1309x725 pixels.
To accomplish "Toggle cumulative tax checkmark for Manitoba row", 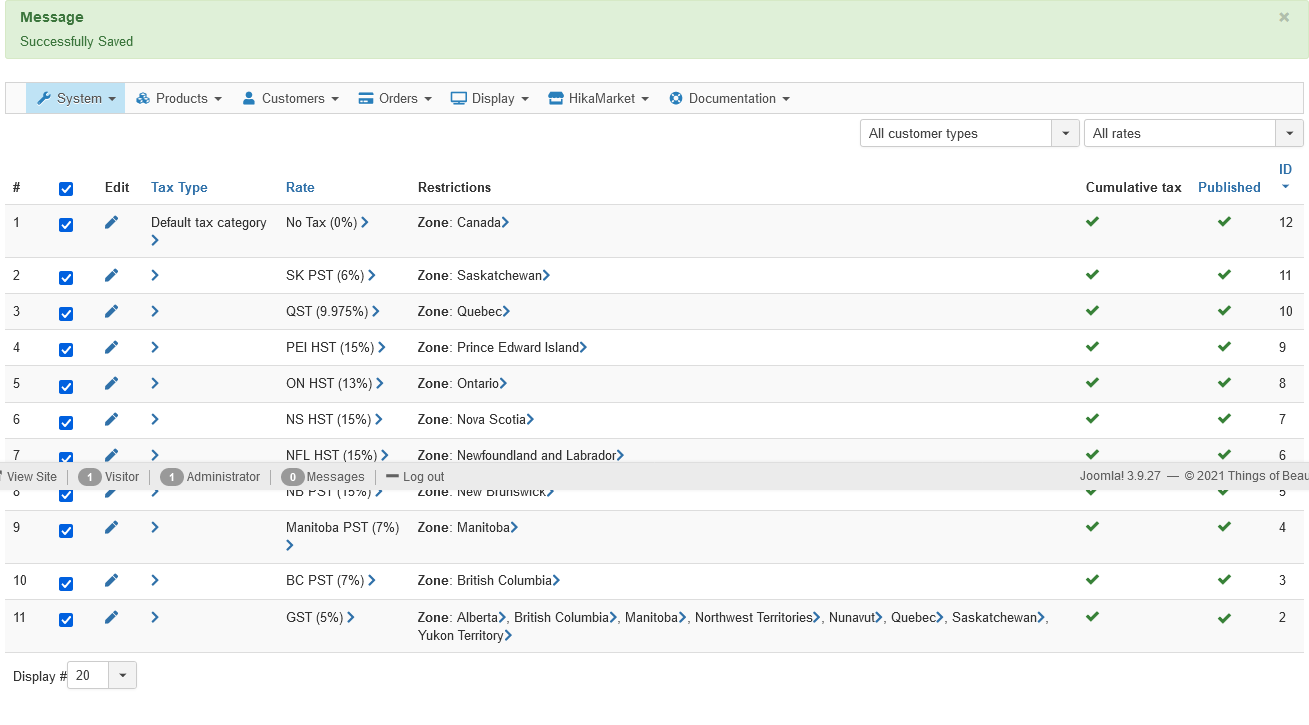I will (x=1092, y=526).
